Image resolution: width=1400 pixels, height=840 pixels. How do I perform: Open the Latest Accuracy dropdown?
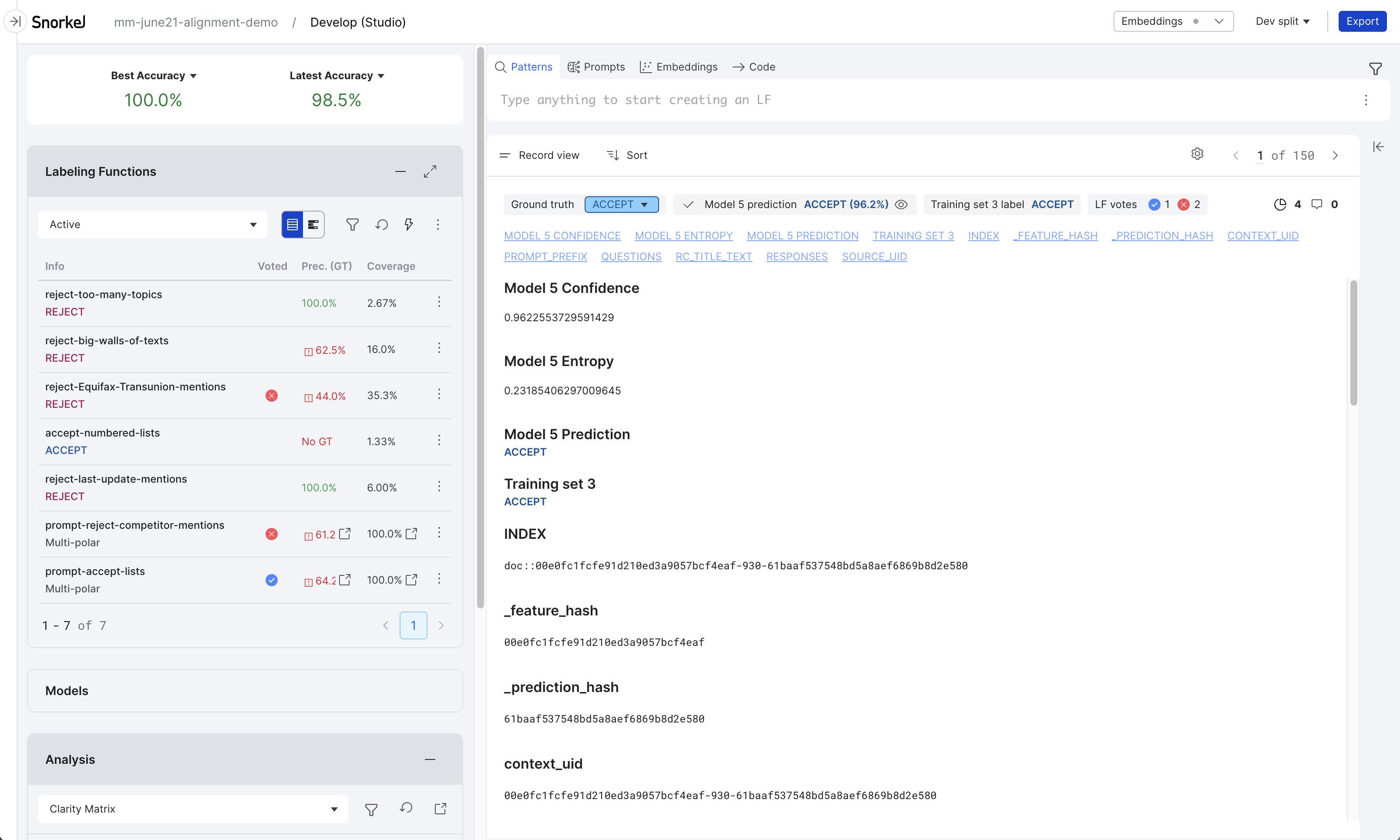337,75
